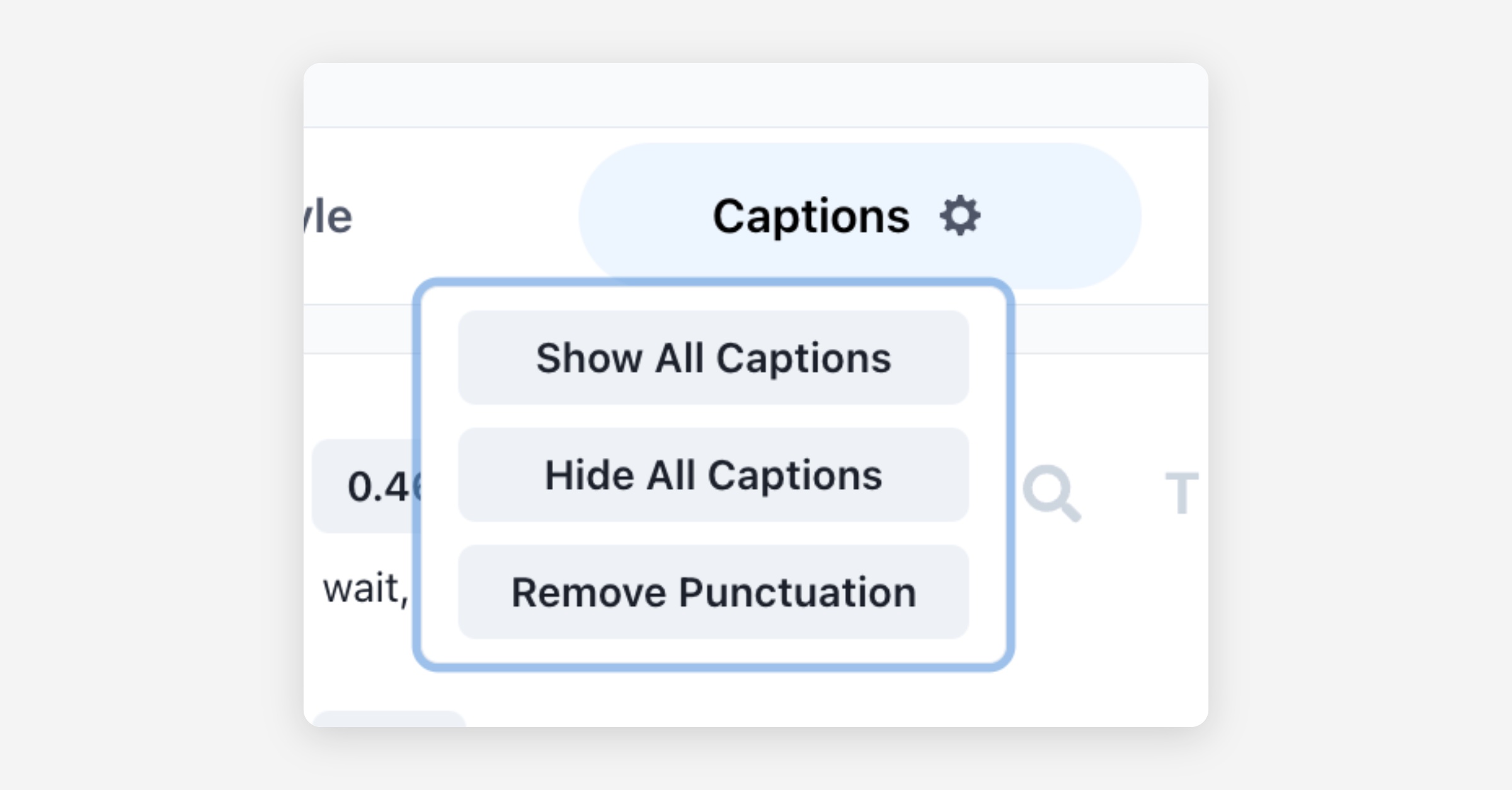Viewport: 1512px width, 790px height.
Task: Search captions using the magnifying glass
Action: (1051, 493)
